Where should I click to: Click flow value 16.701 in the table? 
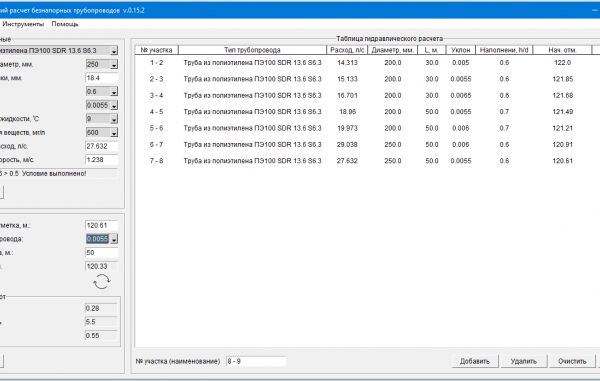pyautogui.click(x=347, y=96)
